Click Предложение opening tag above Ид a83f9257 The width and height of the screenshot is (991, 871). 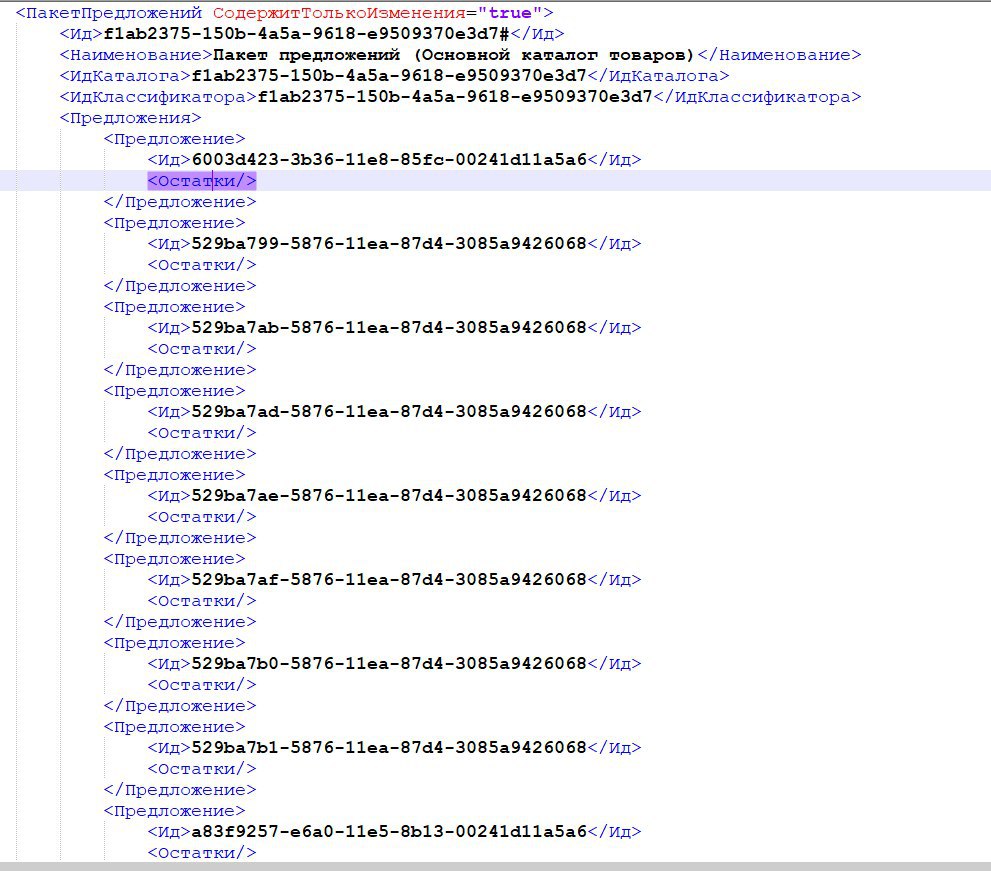click(x=174, y=812)
